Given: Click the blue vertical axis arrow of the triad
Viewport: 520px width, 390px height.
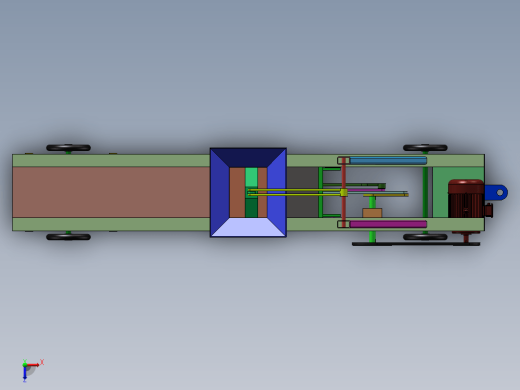Looking at the screenshot, I should click(25, 373).
